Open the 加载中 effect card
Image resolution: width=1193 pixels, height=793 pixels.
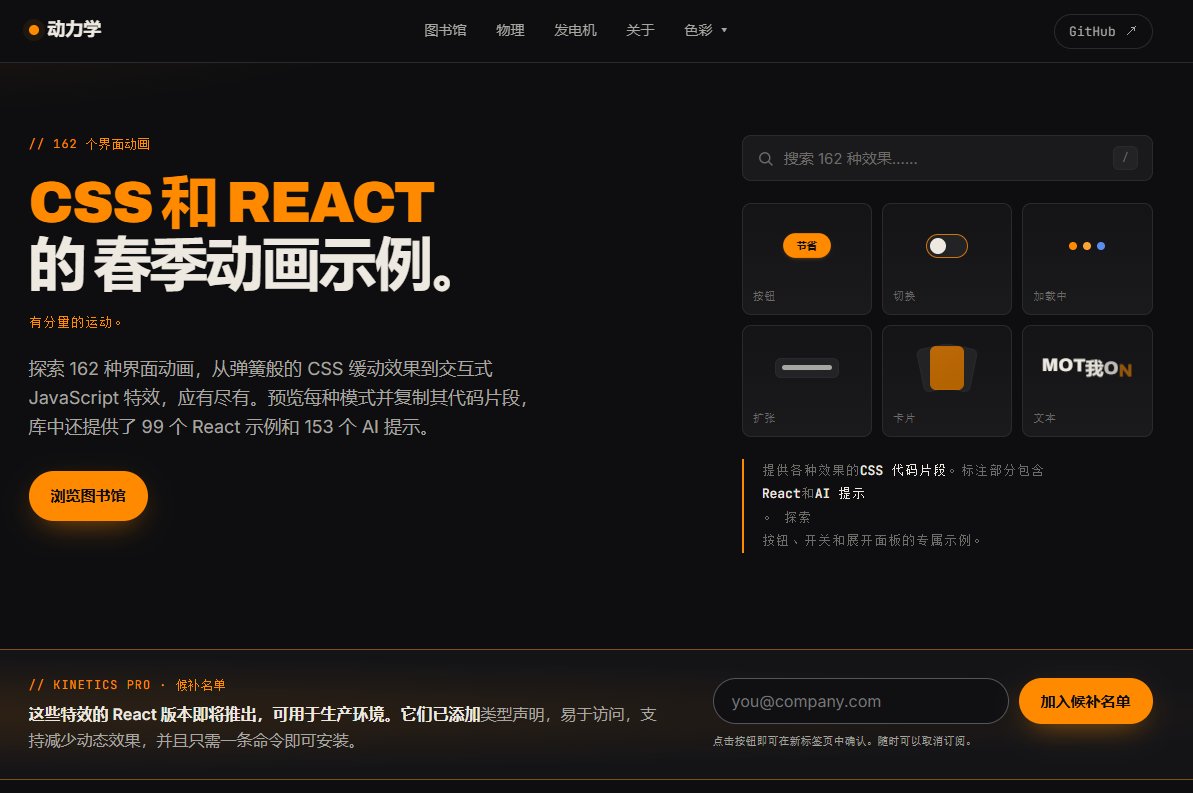[1086, 259]
